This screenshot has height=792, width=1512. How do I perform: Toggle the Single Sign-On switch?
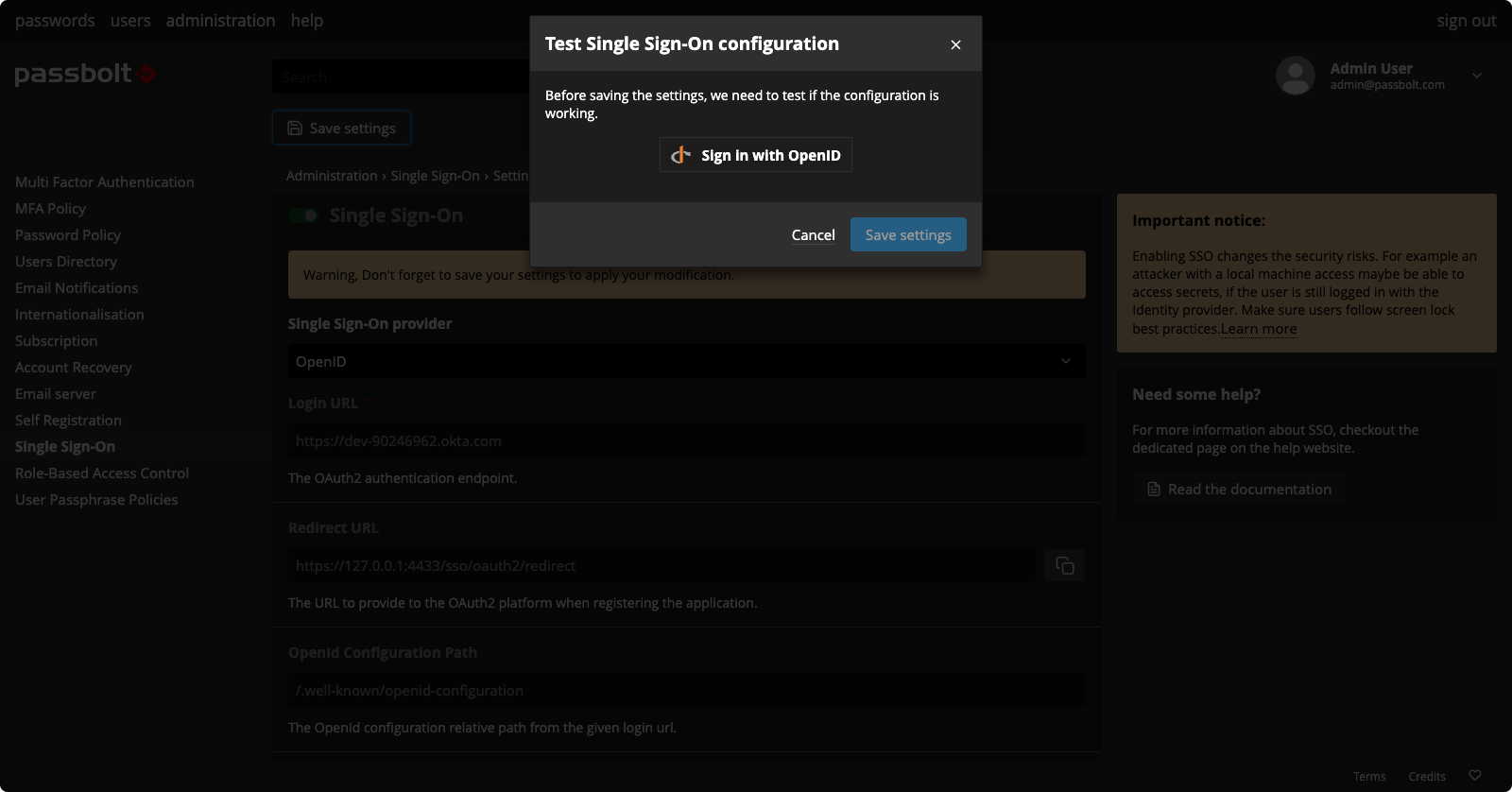coord(303,215)
